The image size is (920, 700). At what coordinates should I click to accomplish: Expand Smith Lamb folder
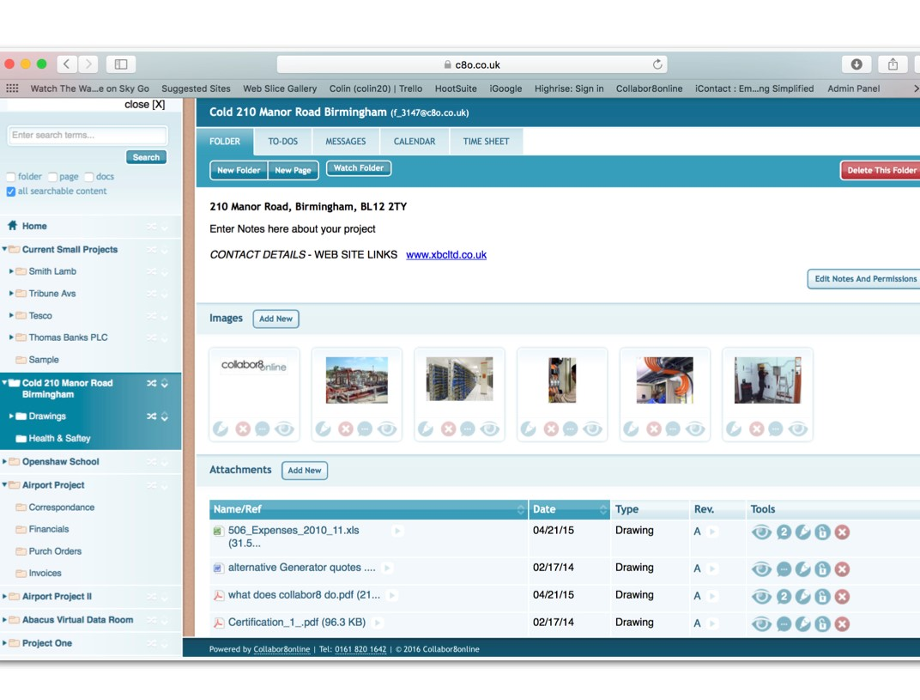point(11,271)
